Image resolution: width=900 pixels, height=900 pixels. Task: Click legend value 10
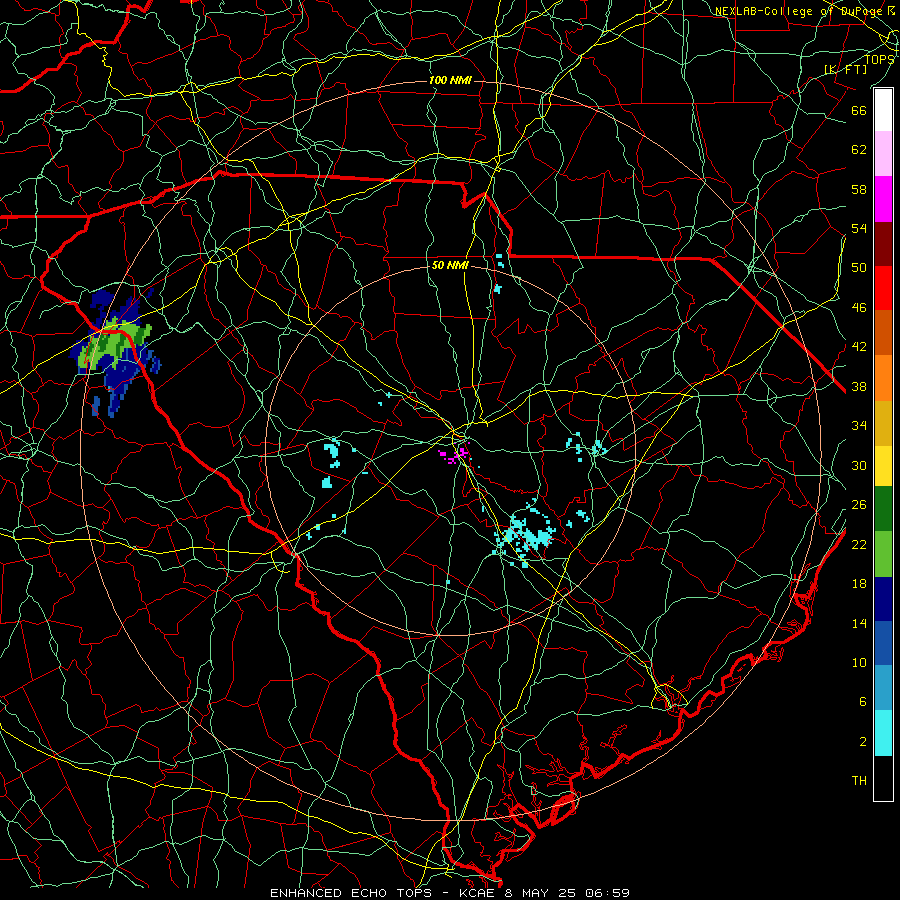[859, 662]
